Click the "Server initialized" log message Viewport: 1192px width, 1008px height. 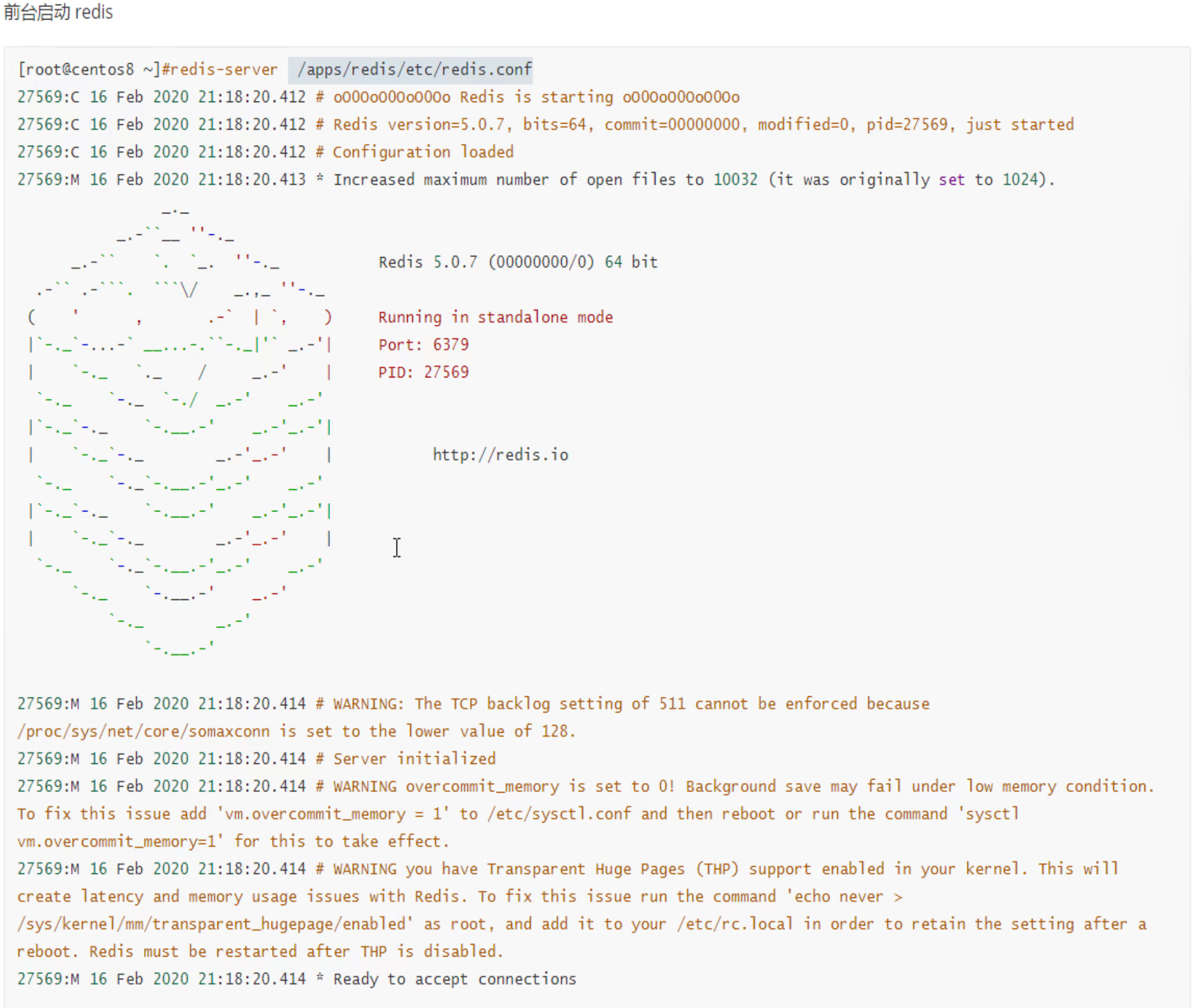414,759
